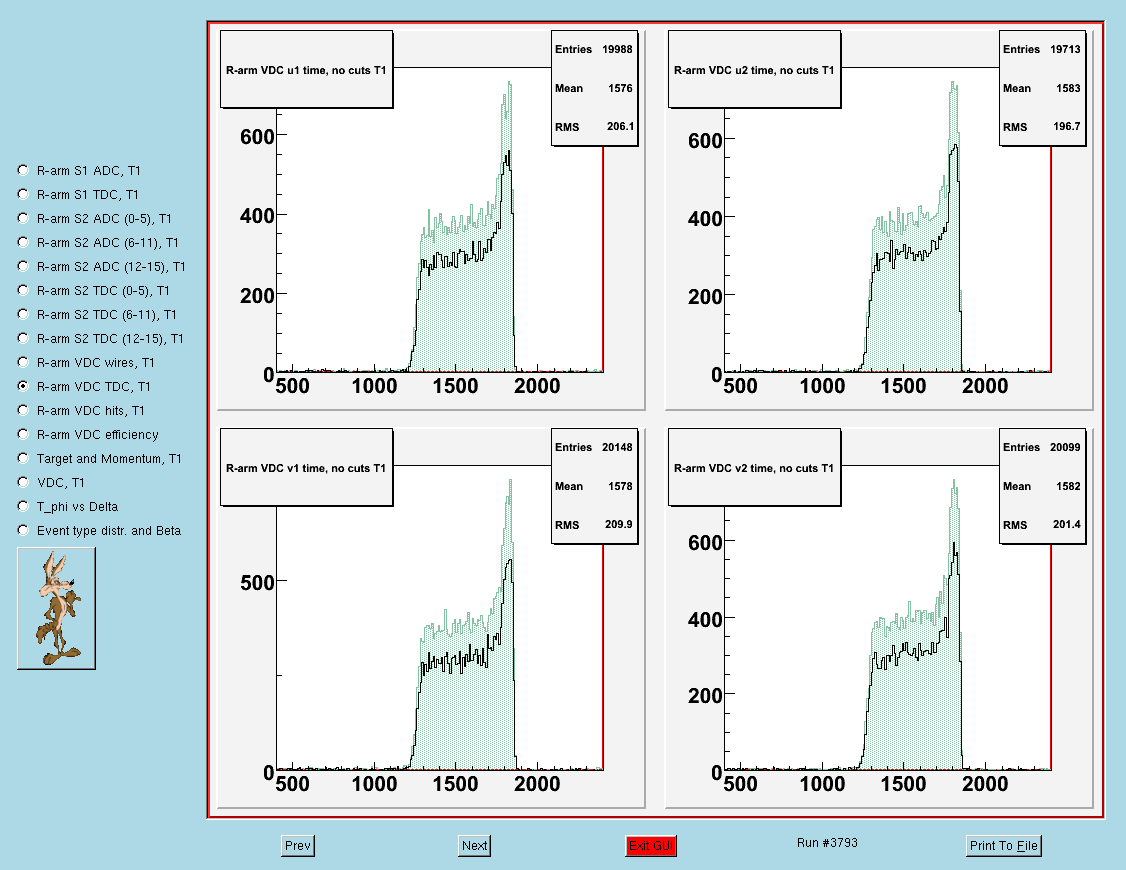
Task: Select the VDC, T1 radio button
Action: point(23,482)
